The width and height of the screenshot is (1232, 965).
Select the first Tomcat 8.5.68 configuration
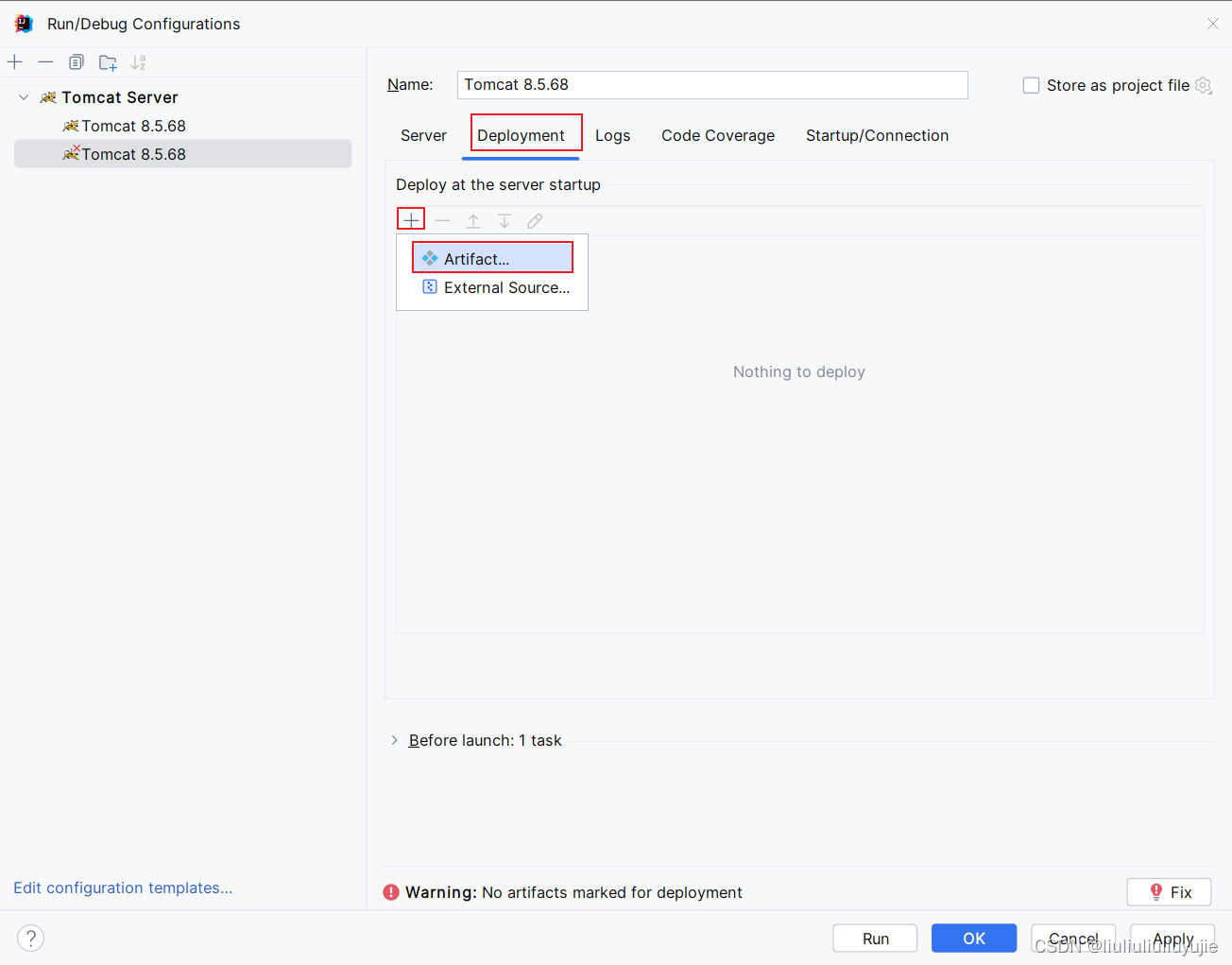coord(133,126)
